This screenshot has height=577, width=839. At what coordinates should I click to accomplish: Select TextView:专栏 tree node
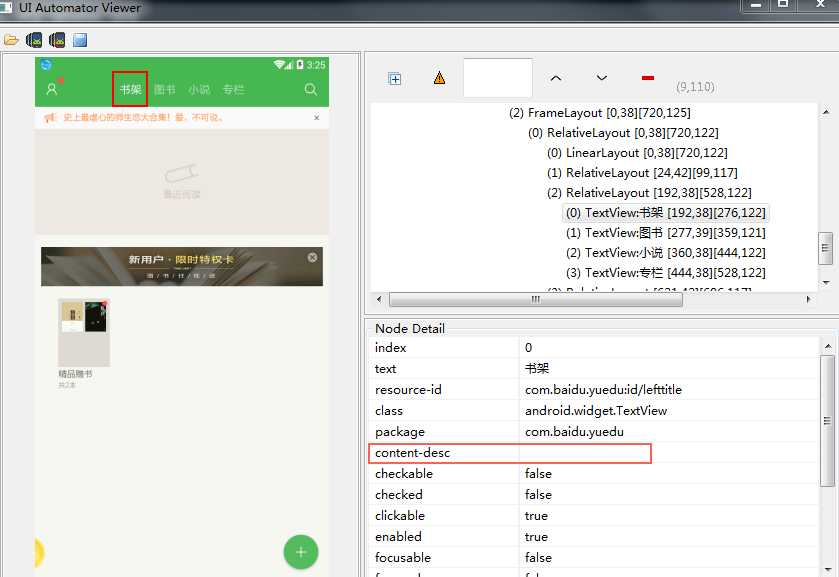click(x=666, y=273)
